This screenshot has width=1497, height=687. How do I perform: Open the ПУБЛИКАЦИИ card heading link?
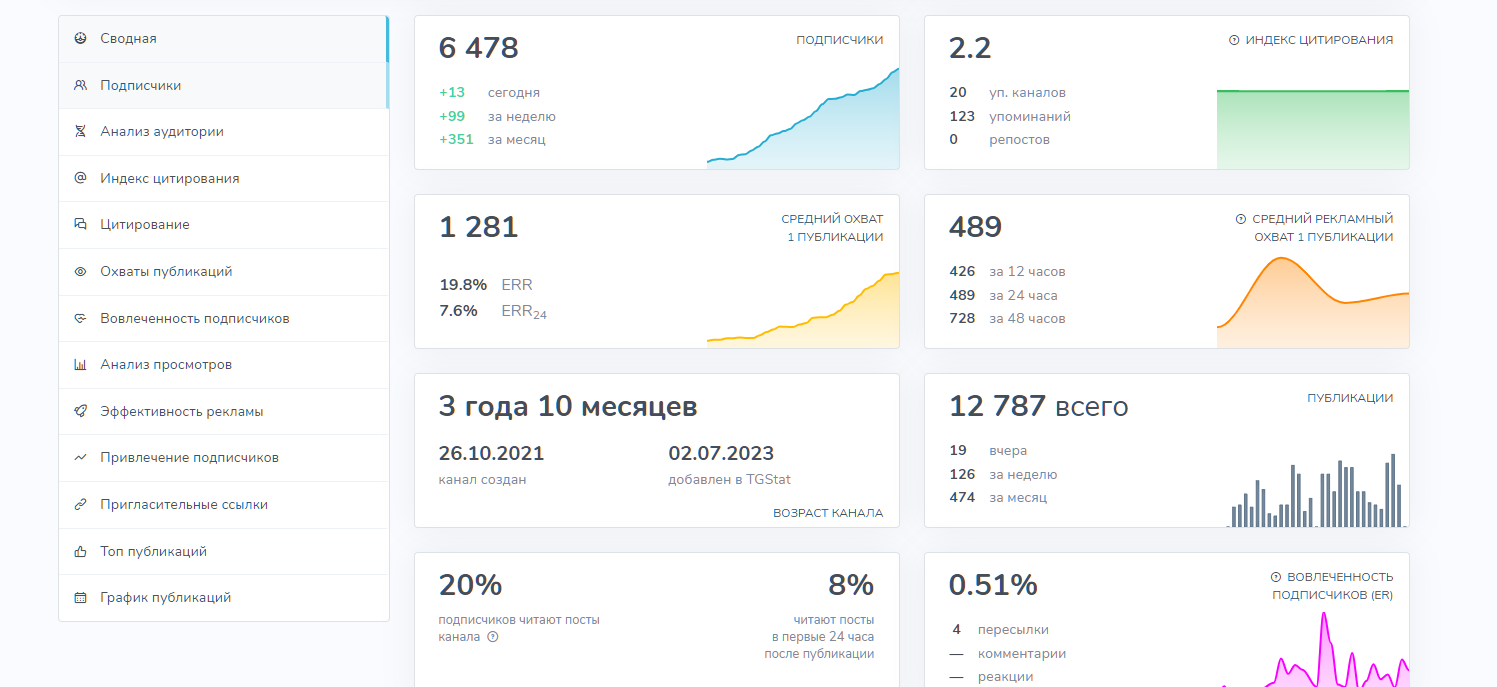1350,398
